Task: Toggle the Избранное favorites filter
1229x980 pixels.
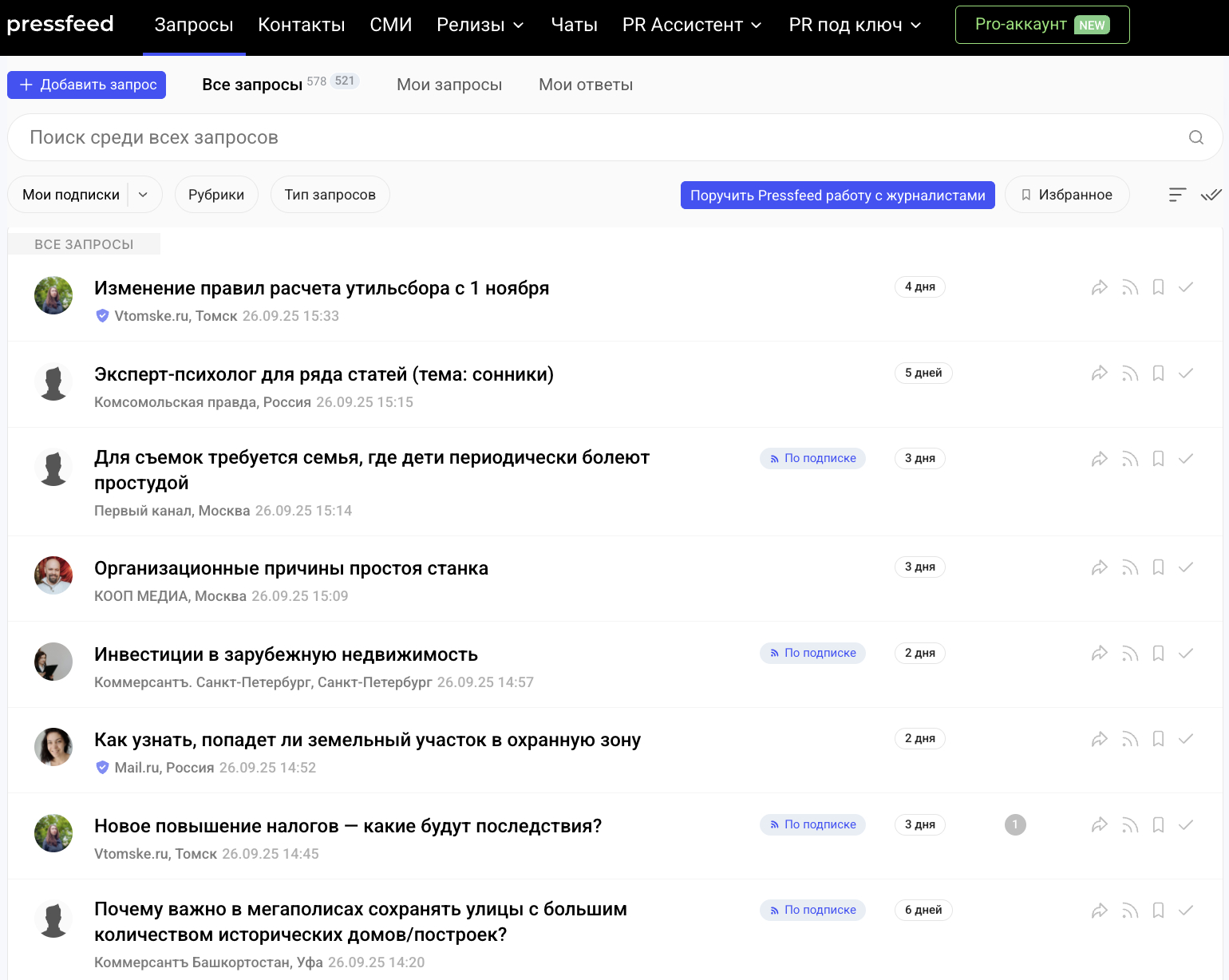Action: (x=1067, y=195)
